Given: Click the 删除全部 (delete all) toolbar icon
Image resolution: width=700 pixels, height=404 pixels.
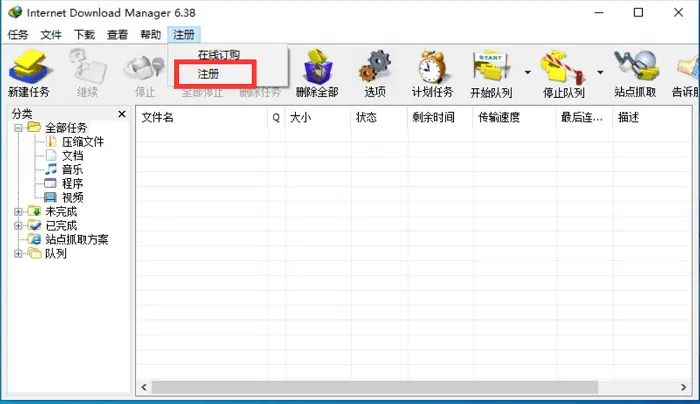Looking at the screenshot, I should (x=317, y=67).
